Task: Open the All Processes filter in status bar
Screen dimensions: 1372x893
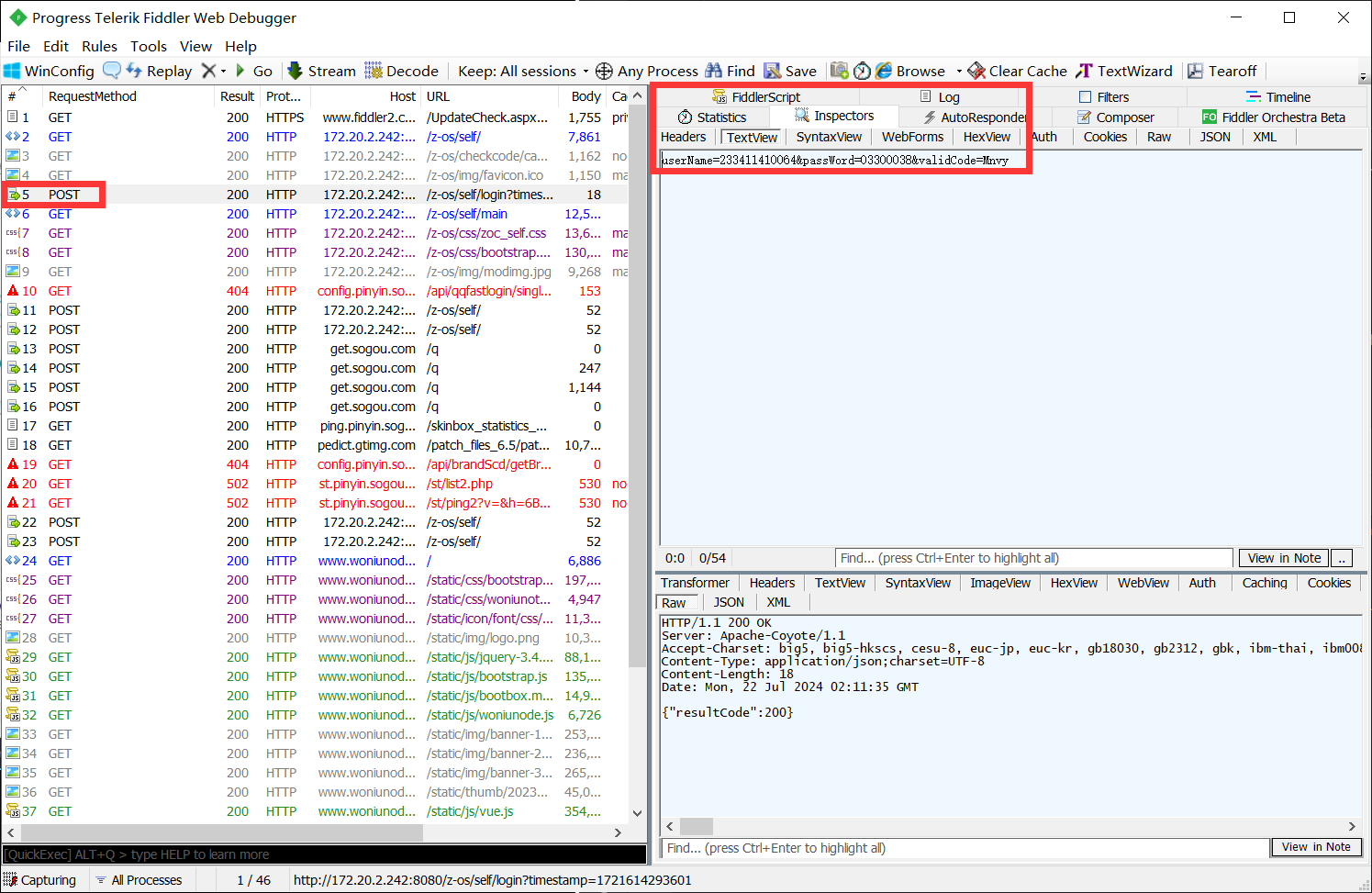Action: coord(139,880)
